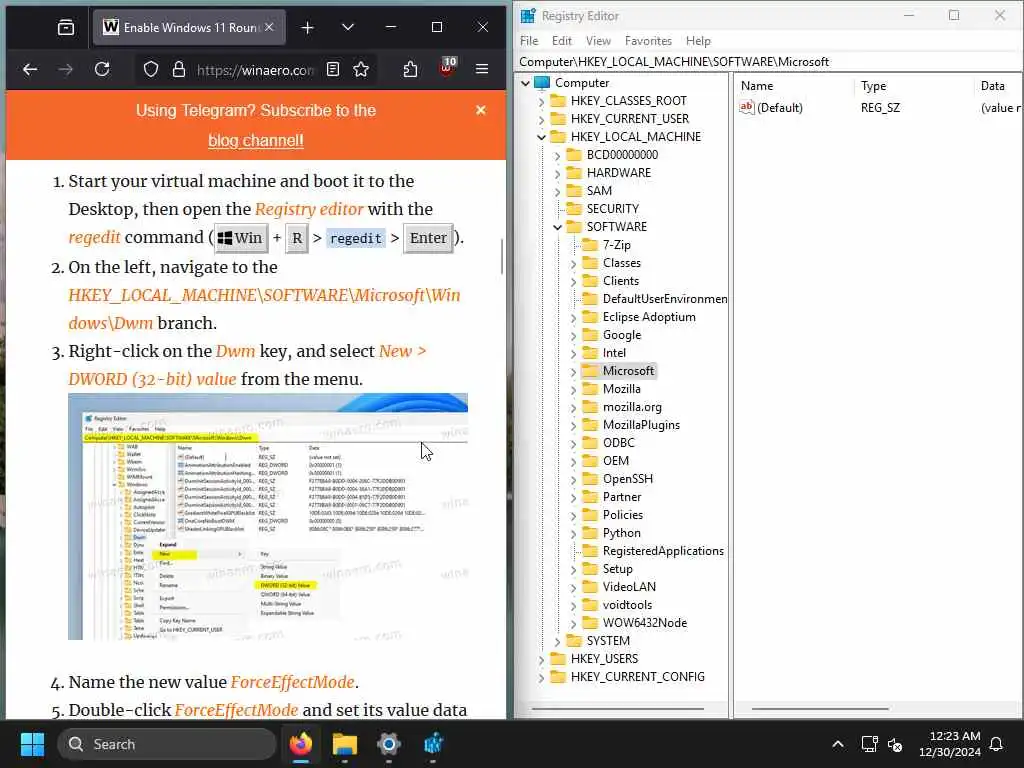Click tree pane horizontal scrollbar
Image resolution: width=1024 pixels, height=768 pixels.
coord(618,709)
